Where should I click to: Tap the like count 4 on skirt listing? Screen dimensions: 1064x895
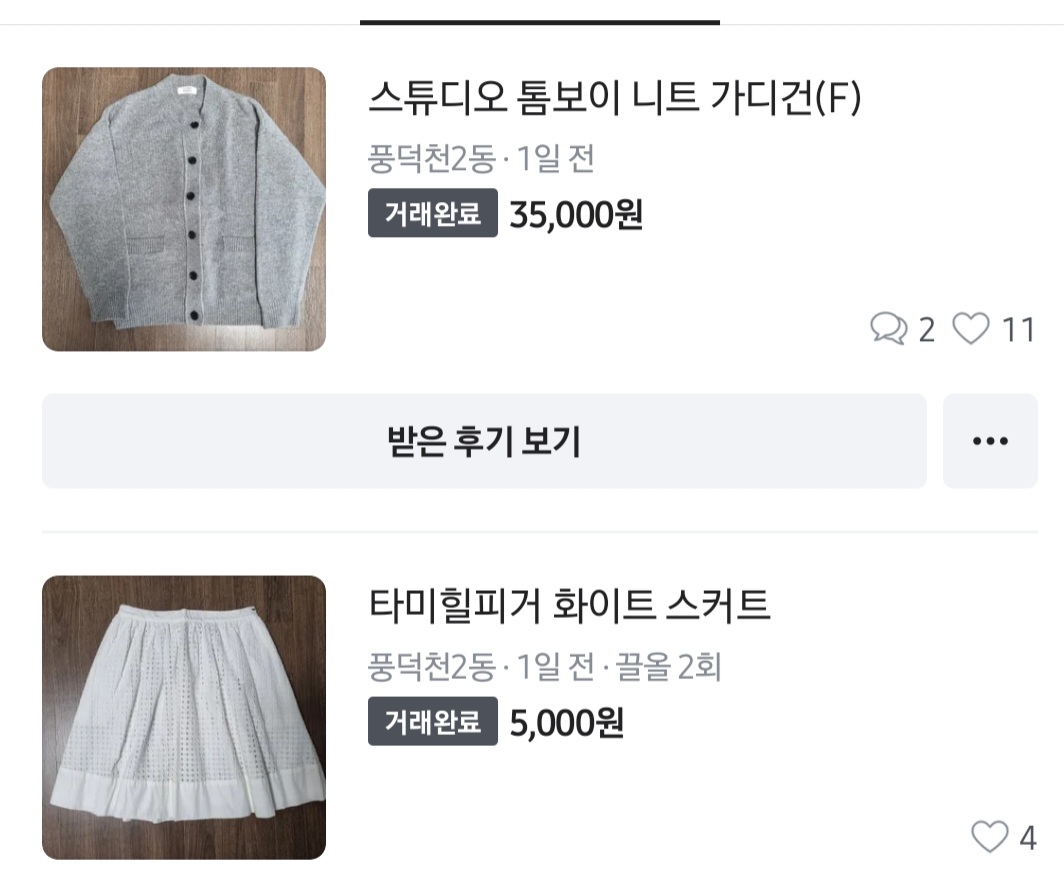tap(1027, 838)
